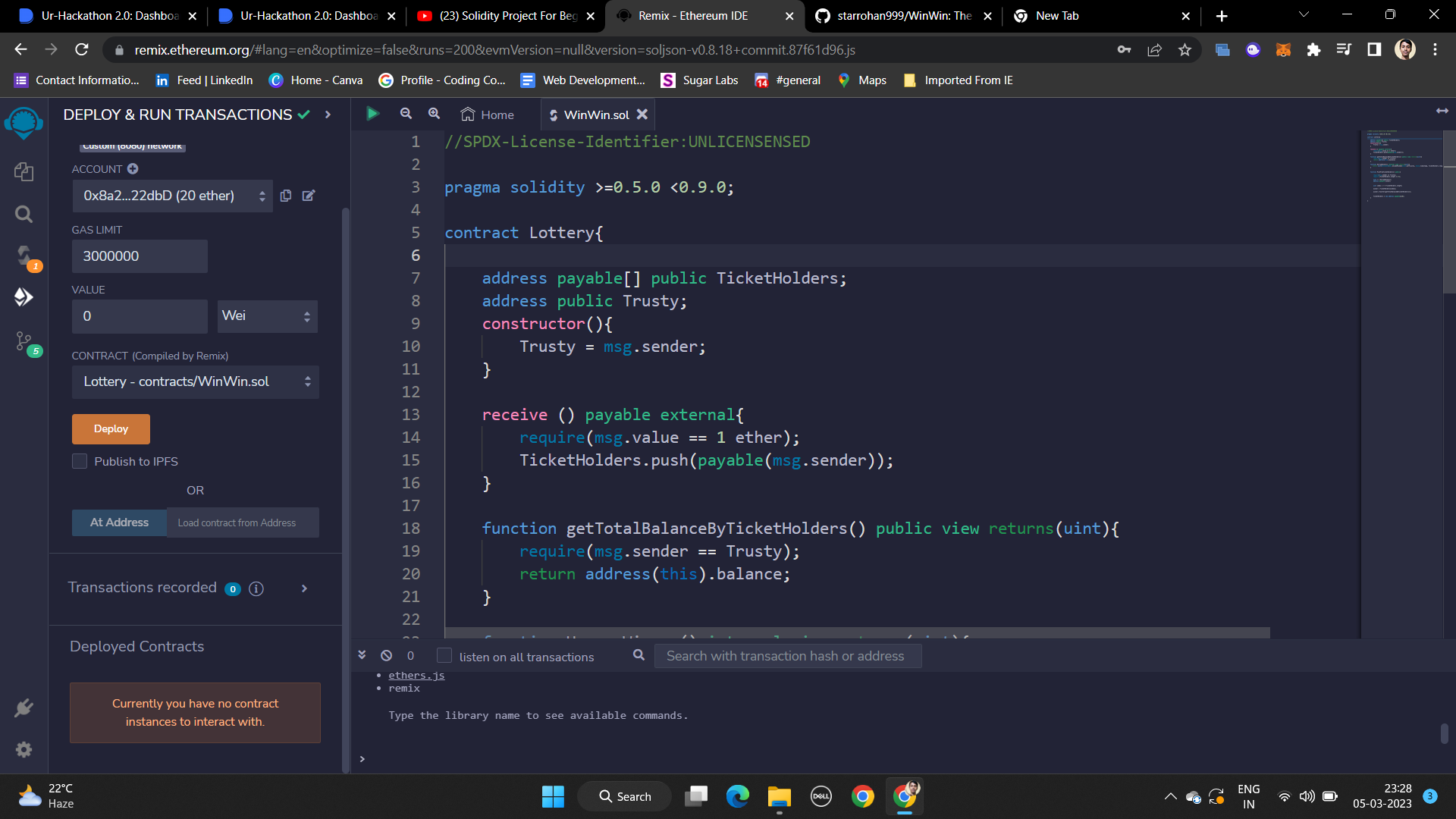Open the ACCOUNT selection dropdown
The height and width of the screenshot is (819, 1456).
click(173, 196)
